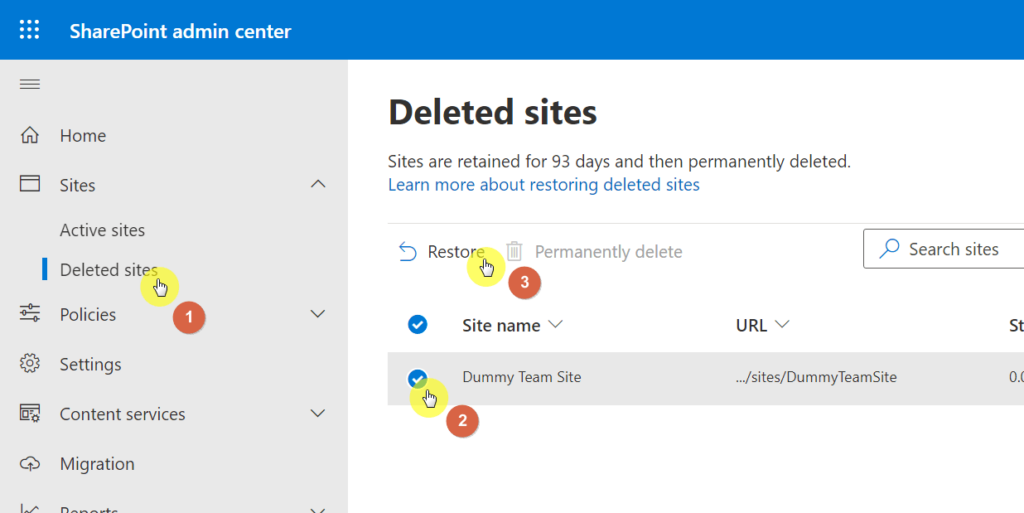Open the URL column sort dropdown
Viewport: 1024px width, 513px height.
coord(782,324)
